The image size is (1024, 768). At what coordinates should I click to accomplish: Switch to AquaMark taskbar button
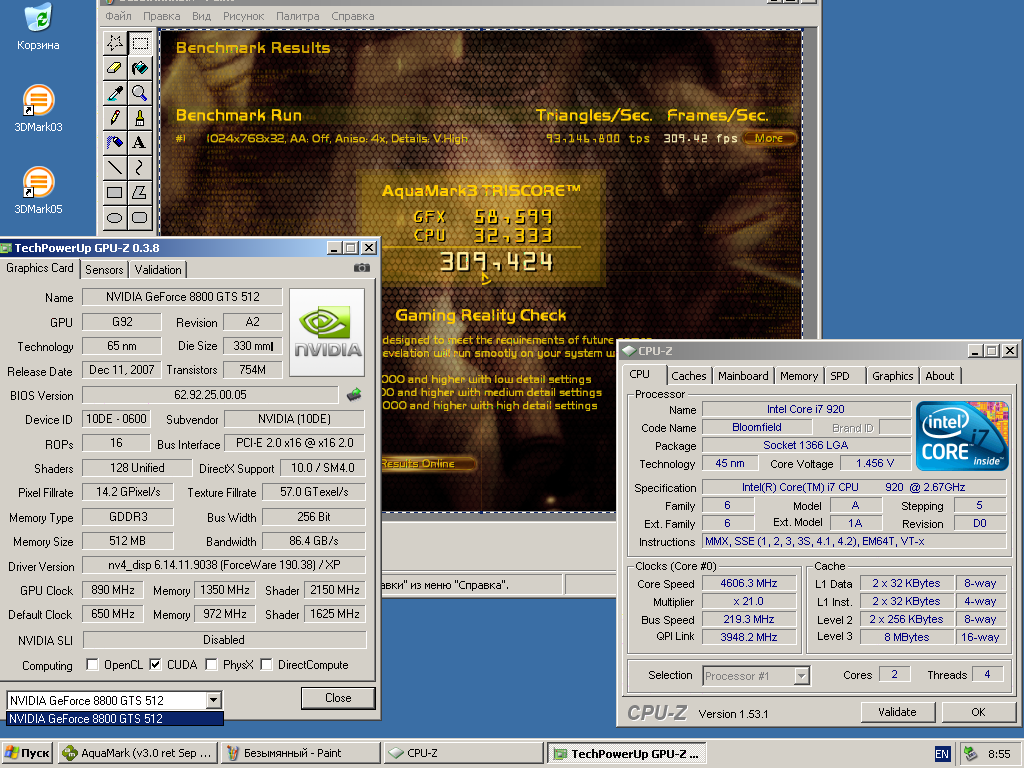tap(137, 754)
